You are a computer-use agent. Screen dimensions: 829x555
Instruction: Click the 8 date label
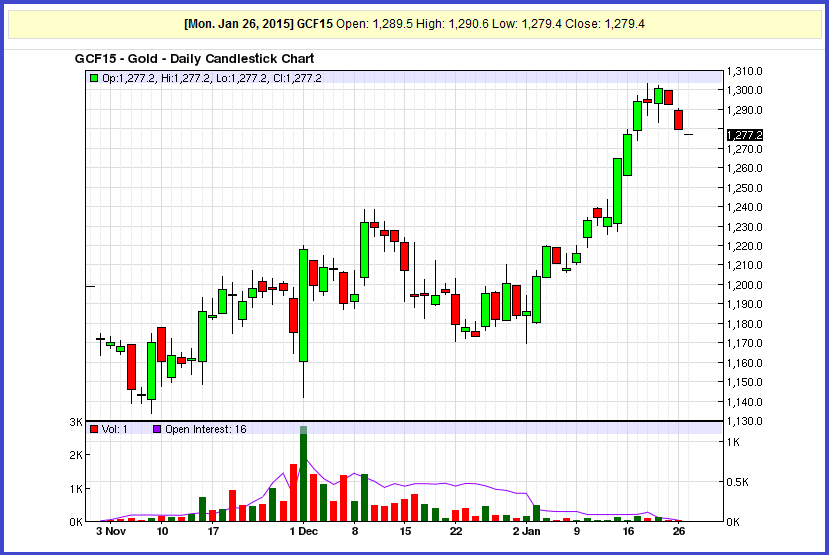click(354, 531)
